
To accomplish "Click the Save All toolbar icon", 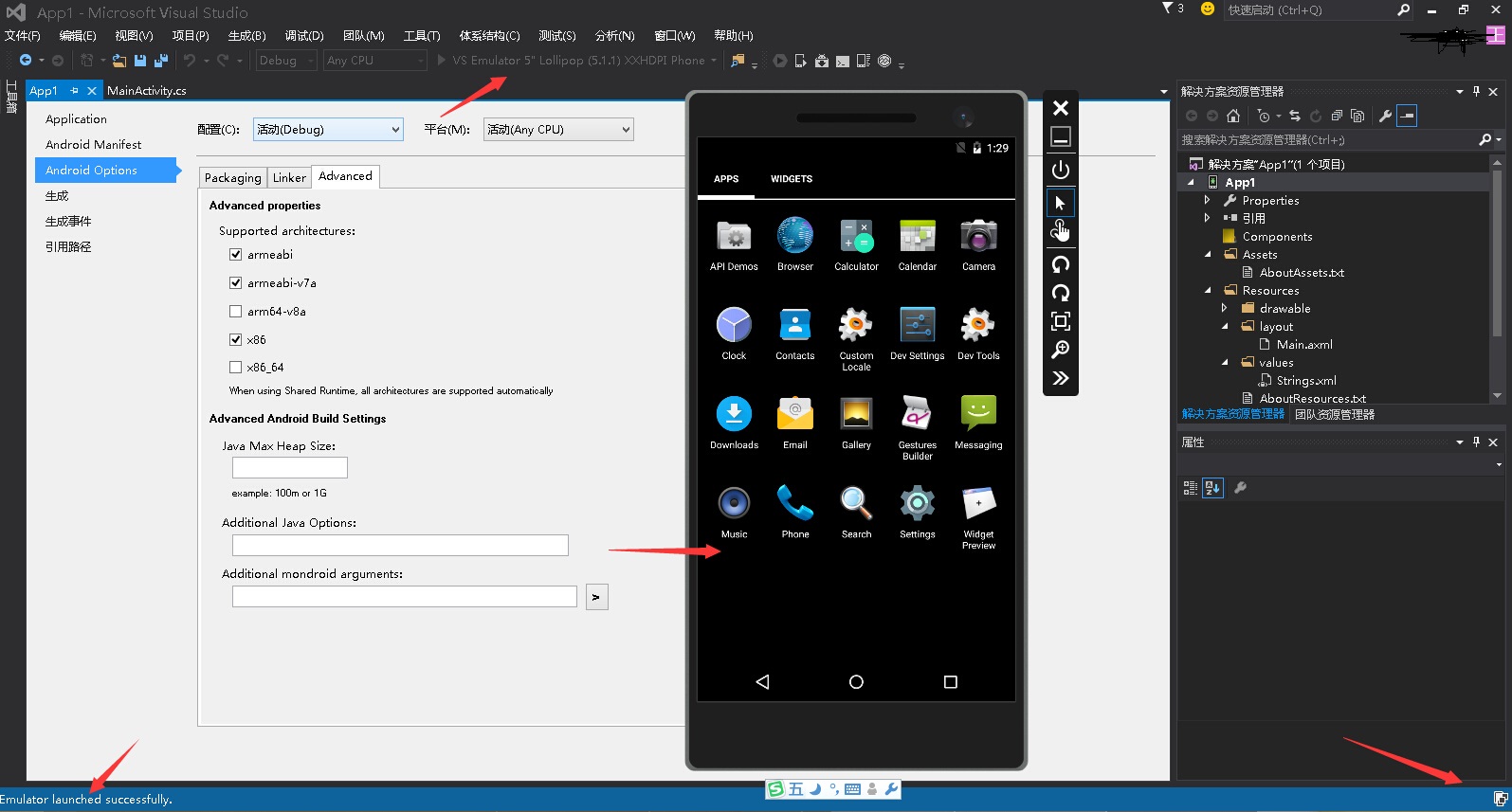I will 160,61.
